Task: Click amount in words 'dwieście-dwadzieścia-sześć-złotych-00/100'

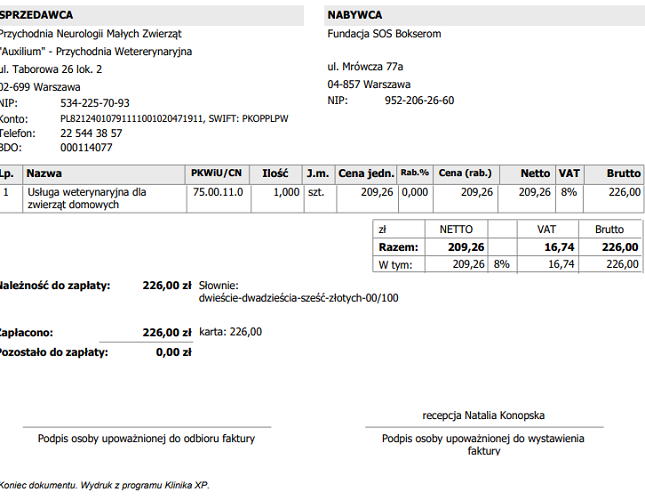Action: (x=299, y=298)
